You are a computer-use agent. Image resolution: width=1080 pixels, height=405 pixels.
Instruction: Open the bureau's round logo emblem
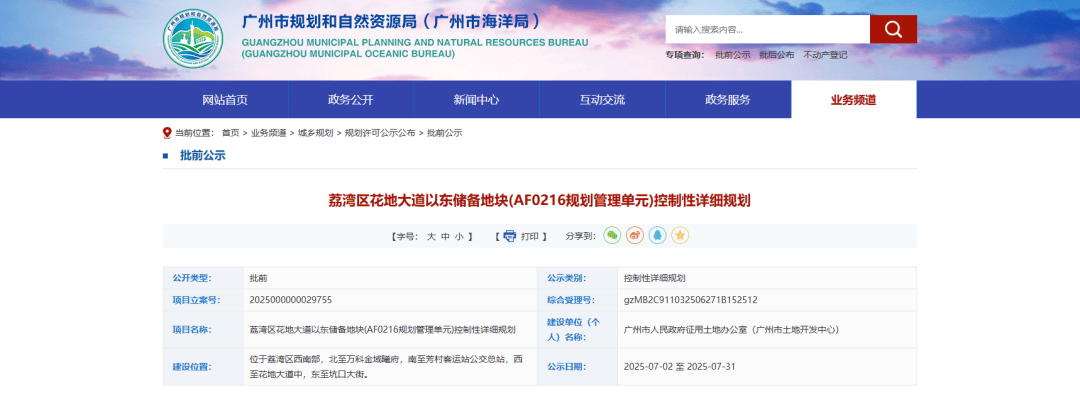click(193, 39)
